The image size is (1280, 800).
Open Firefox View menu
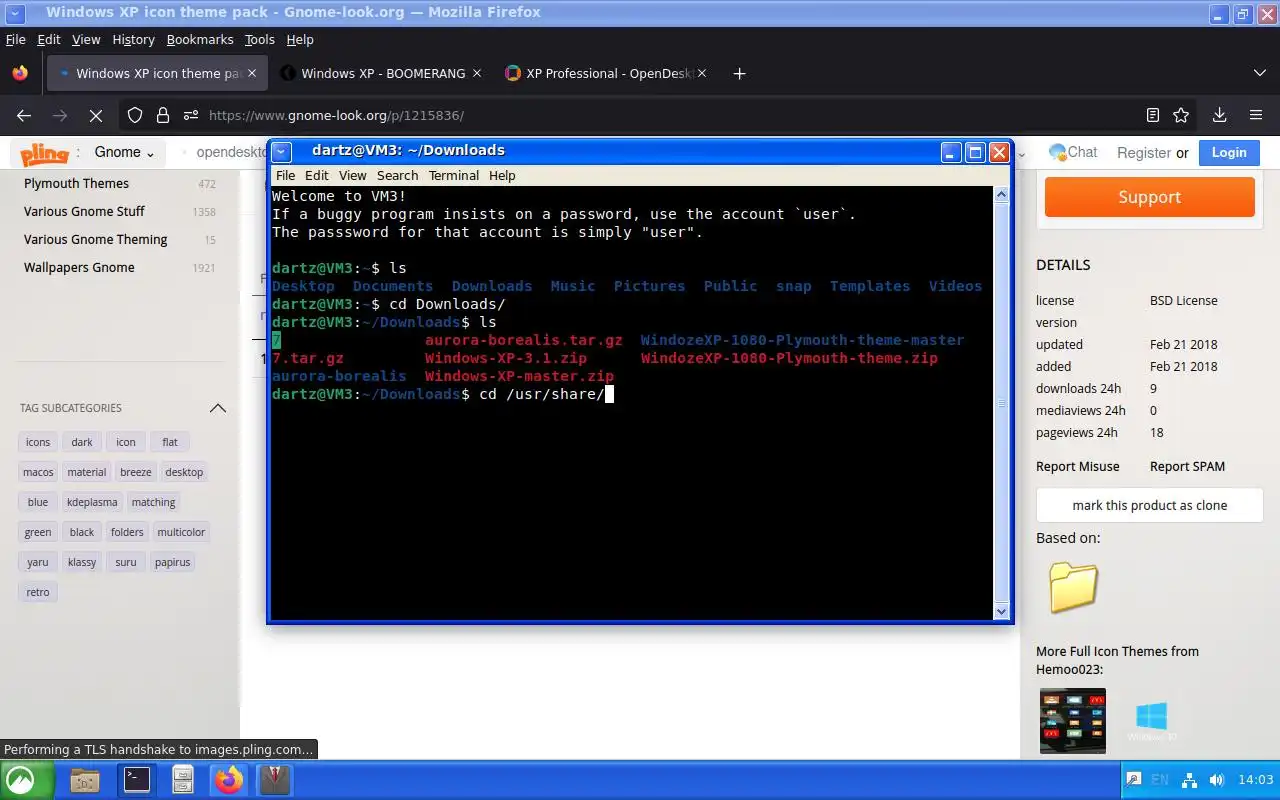(x=86, y=39)
